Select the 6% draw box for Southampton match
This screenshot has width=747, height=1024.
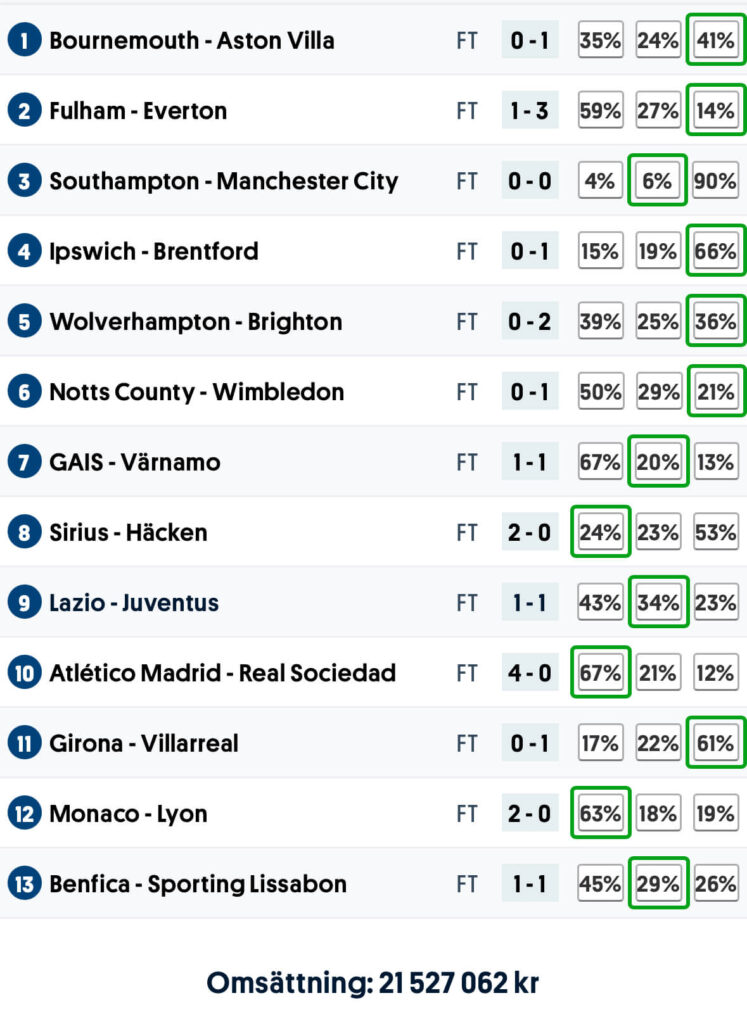tap(658, 181)
